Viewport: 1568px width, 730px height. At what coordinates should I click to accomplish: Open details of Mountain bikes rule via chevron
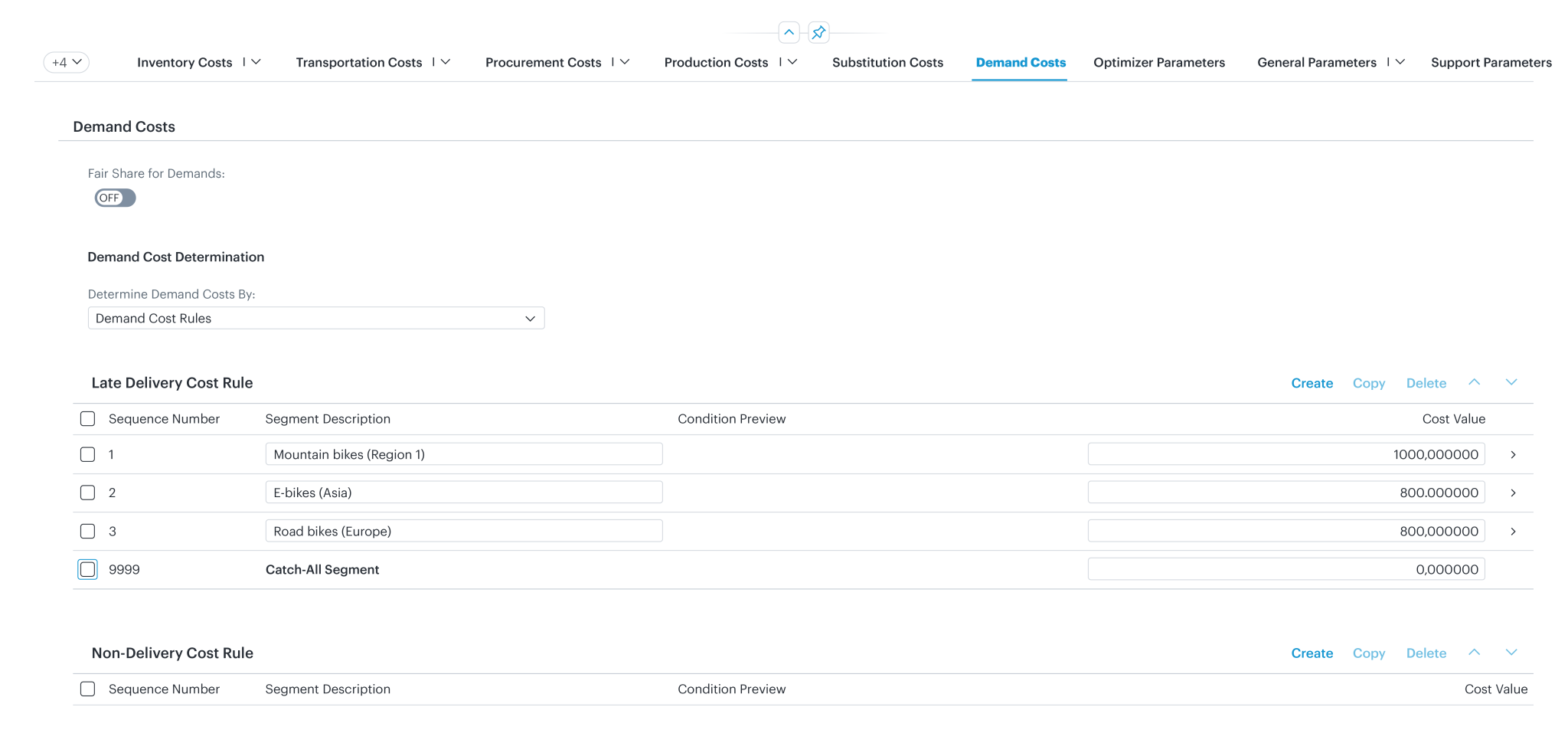click(x=1513, y=453)
